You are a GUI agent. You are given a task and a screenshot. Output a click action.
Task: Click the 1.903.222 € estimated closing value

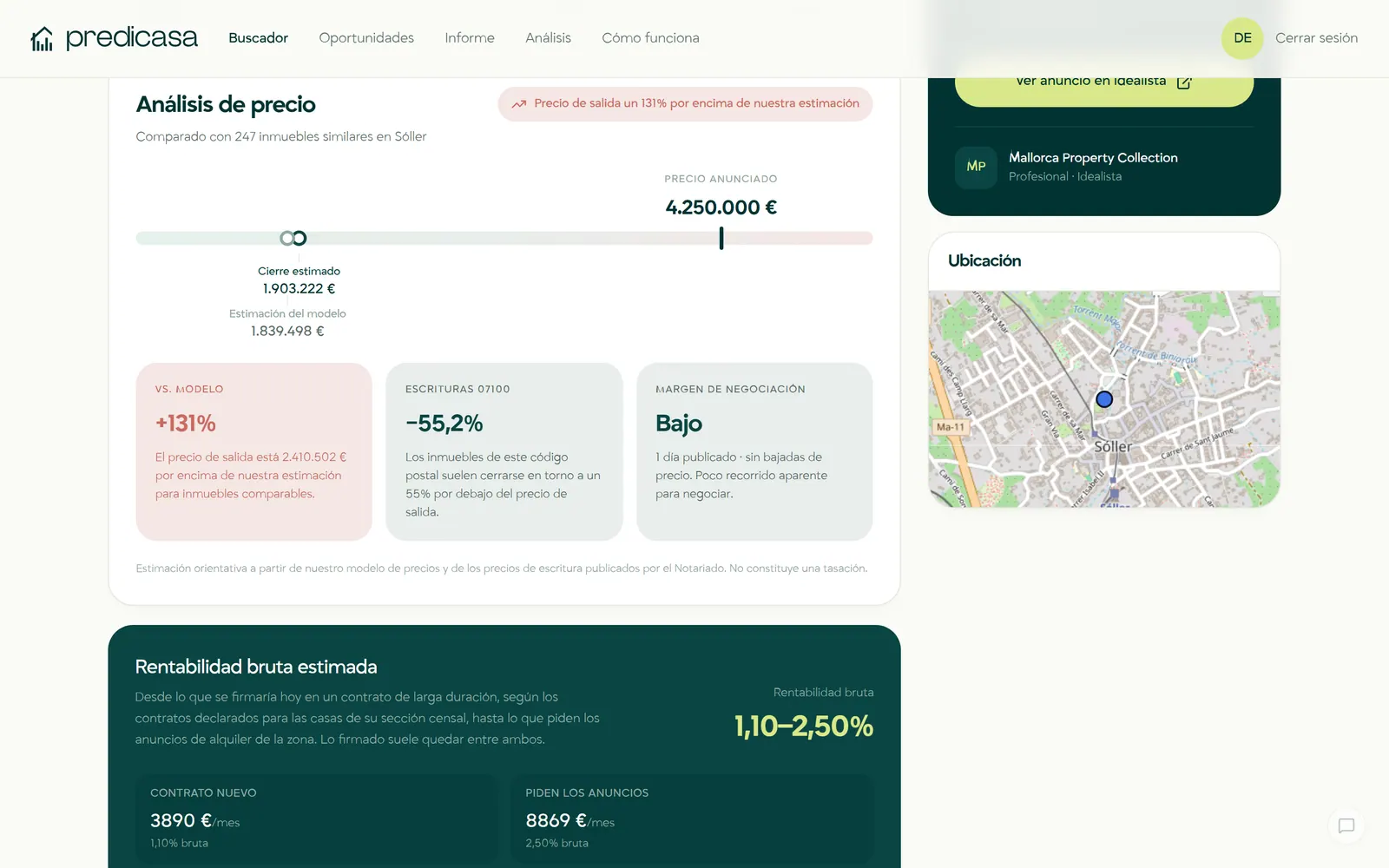pos(299,288)
